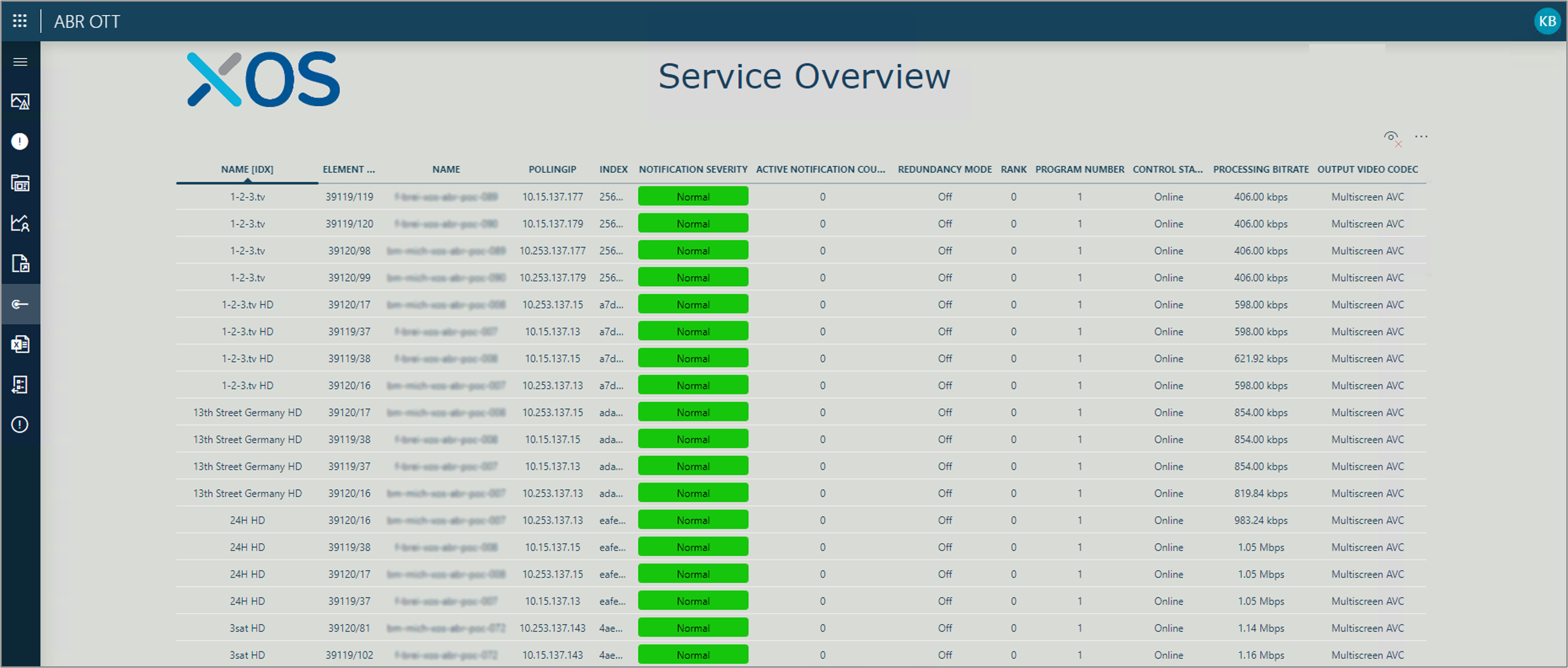Open the app launcher grid icon
This screenshot has height=668, width=1568.
pos(19,21)
